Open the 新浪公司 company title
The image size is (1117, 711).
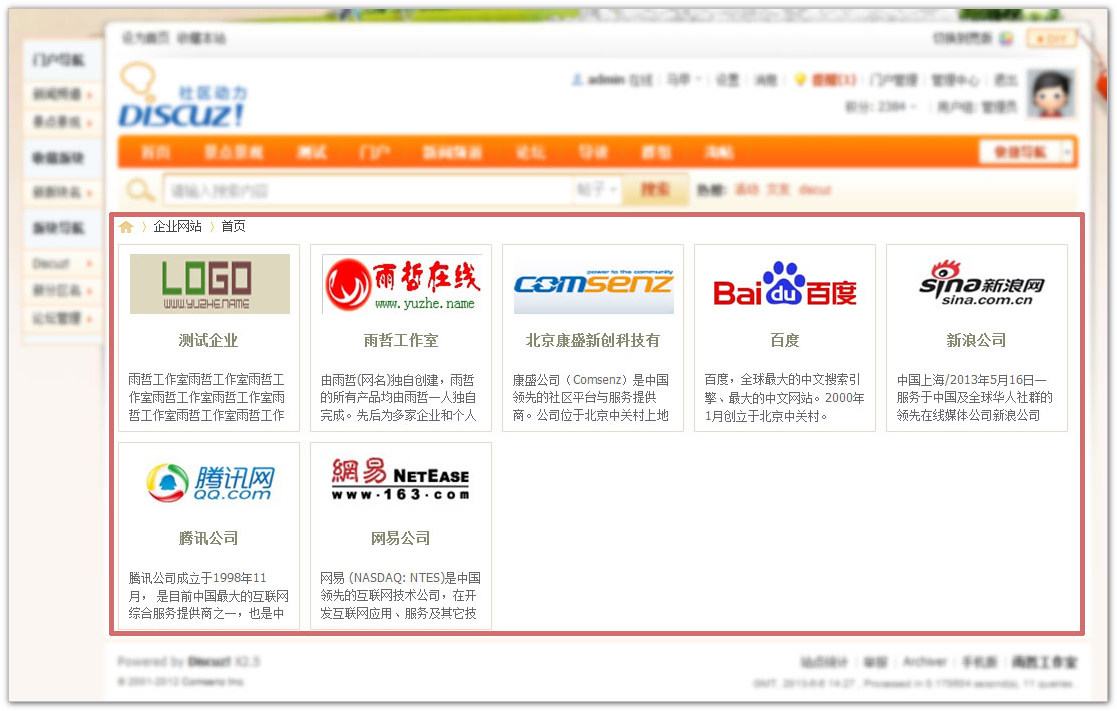(977, 341)
